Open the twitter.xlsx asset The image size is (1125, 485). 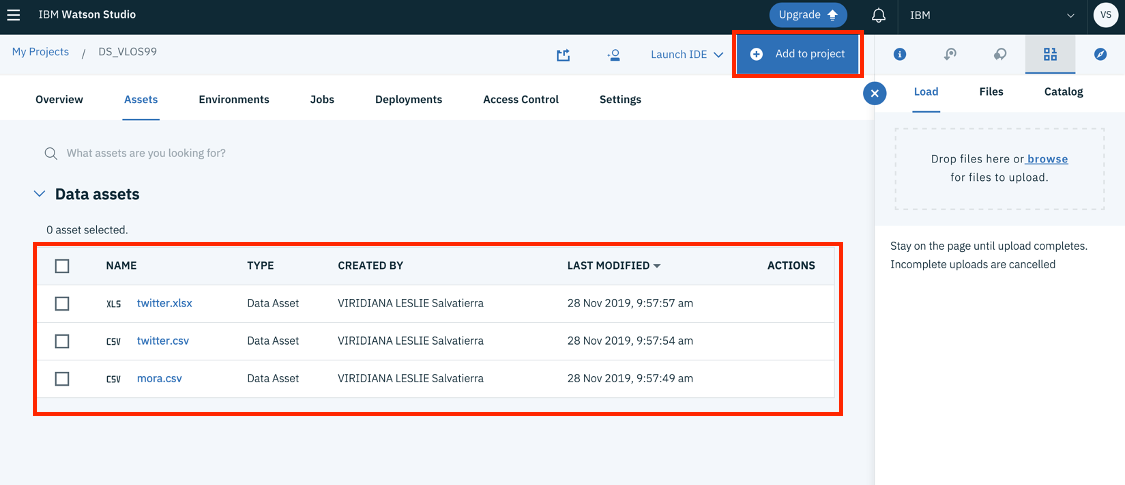(164, 303)
